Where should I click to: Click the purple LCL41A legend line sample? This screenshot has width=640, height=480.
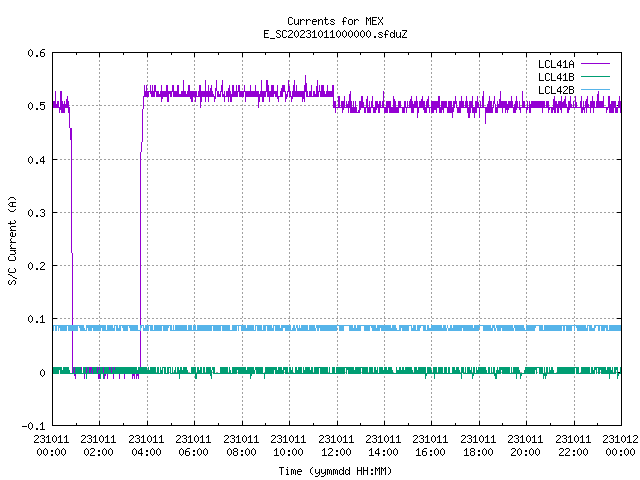click(x=596, y=64)
